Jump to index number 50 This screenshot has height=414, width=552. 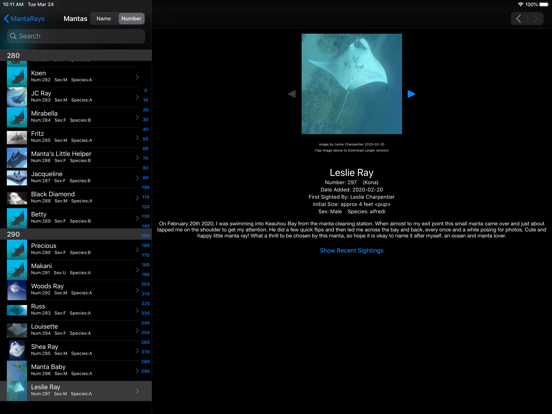point(145,139)
